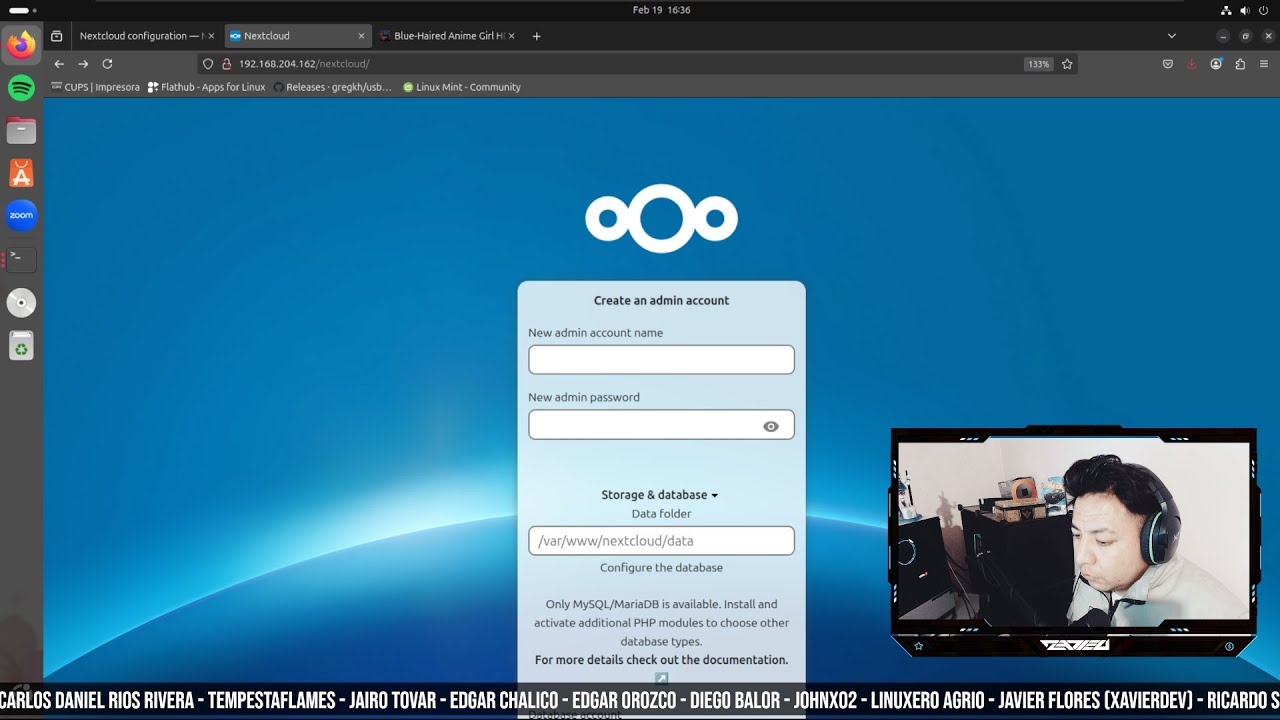
Task: Open Ubuntu App Center in dock
Action: click(21, 173)
